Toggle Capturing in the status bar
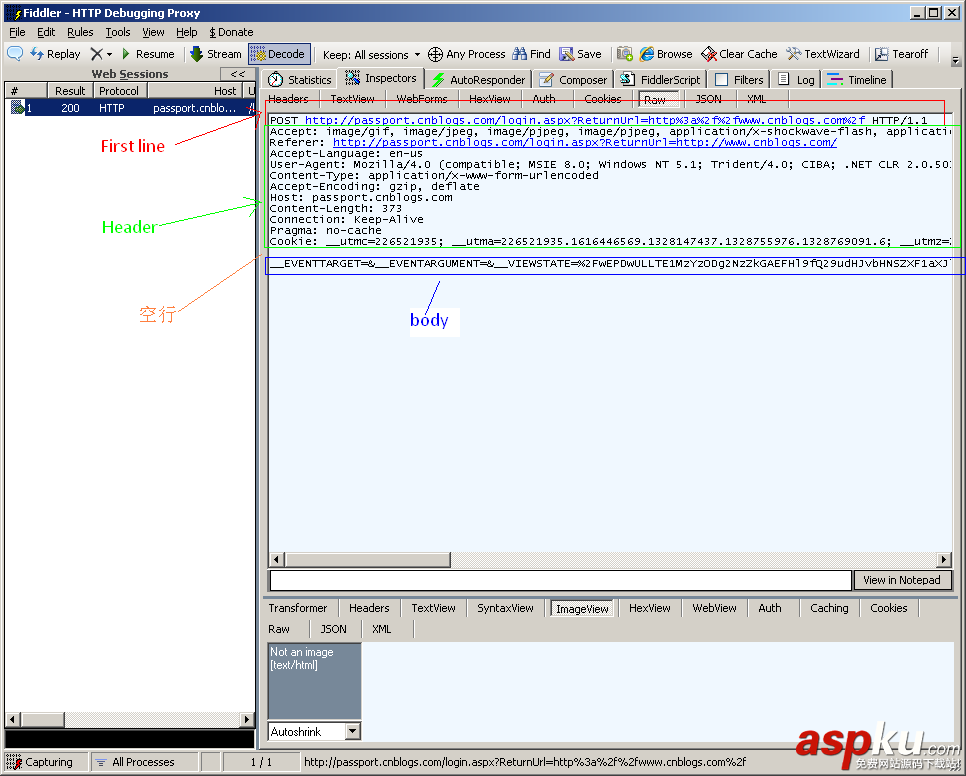 click(42, 762)
